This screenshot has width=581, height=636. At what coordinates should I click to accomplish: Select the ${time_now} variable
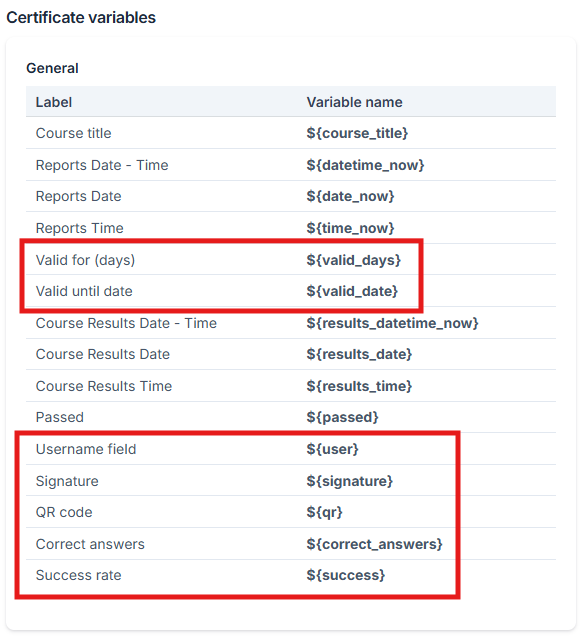tap(351, 228)
